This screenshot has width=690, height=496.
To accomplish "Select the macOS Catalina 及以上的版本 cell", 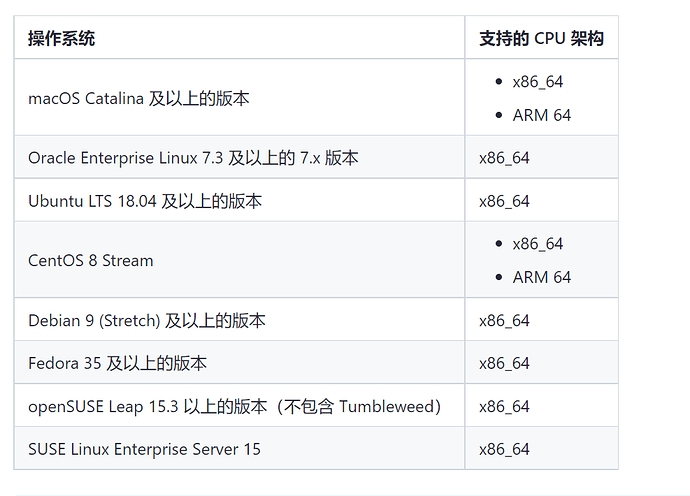I will click(139, 98).
